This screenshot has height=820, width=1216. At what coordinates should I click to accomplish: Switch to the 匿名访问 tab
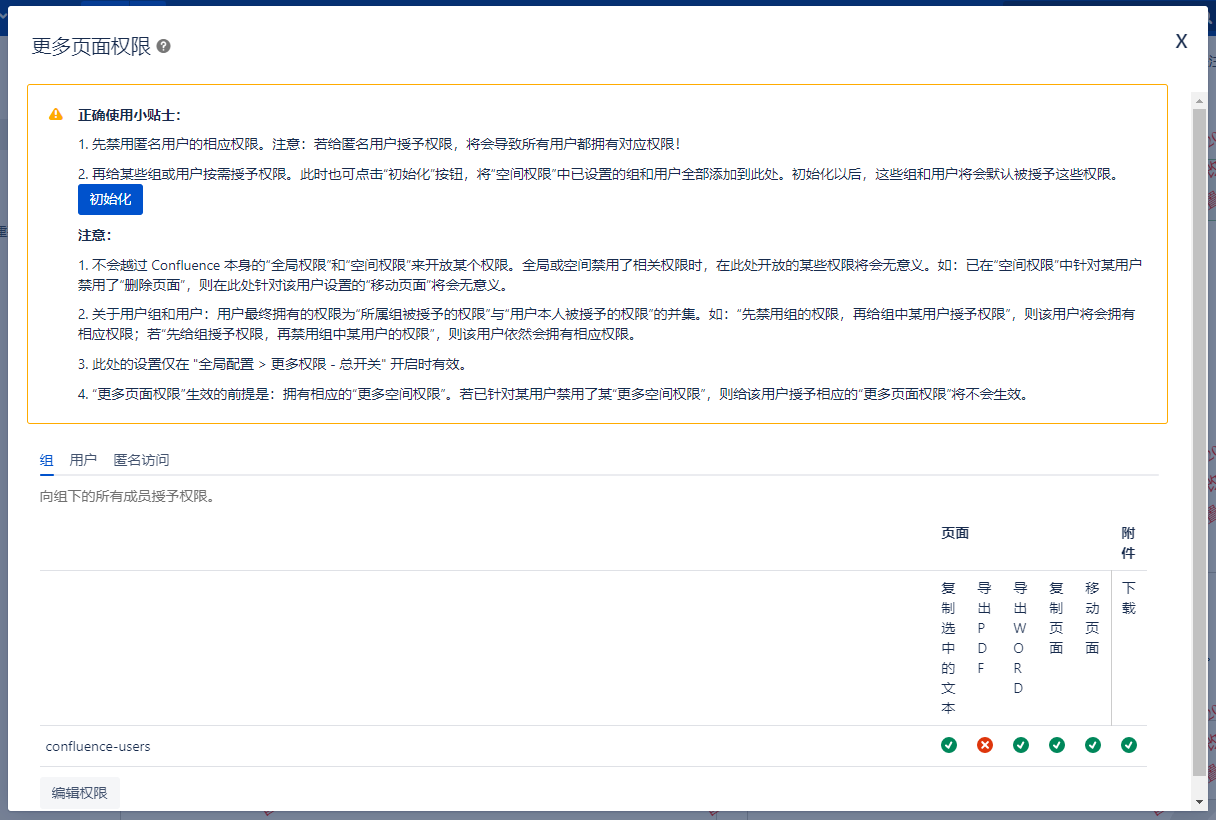point(141,460)
